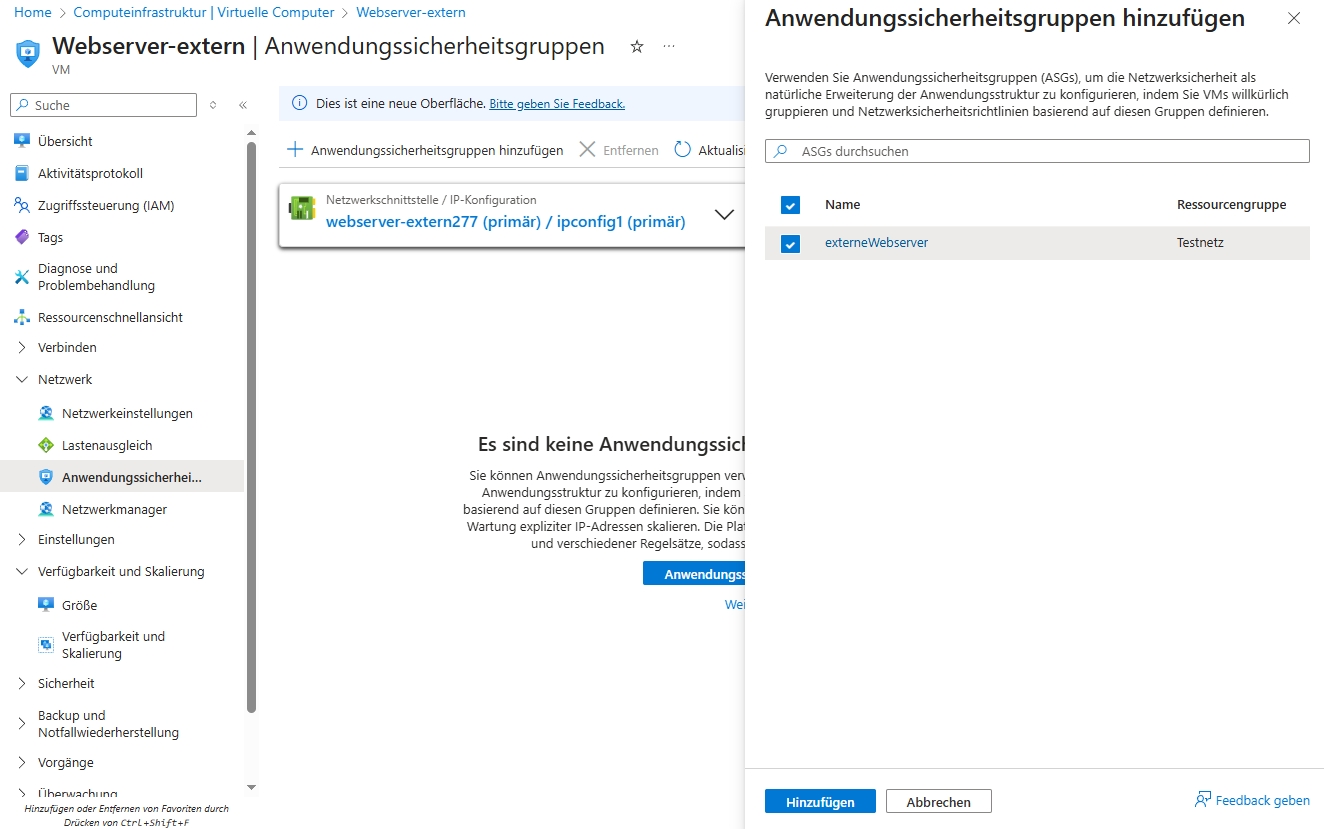Image resolution: width=1324 pixels, height=829 pixels.
Task: Uncheck the externeWebserver checkbox
Action: [791, 244]
